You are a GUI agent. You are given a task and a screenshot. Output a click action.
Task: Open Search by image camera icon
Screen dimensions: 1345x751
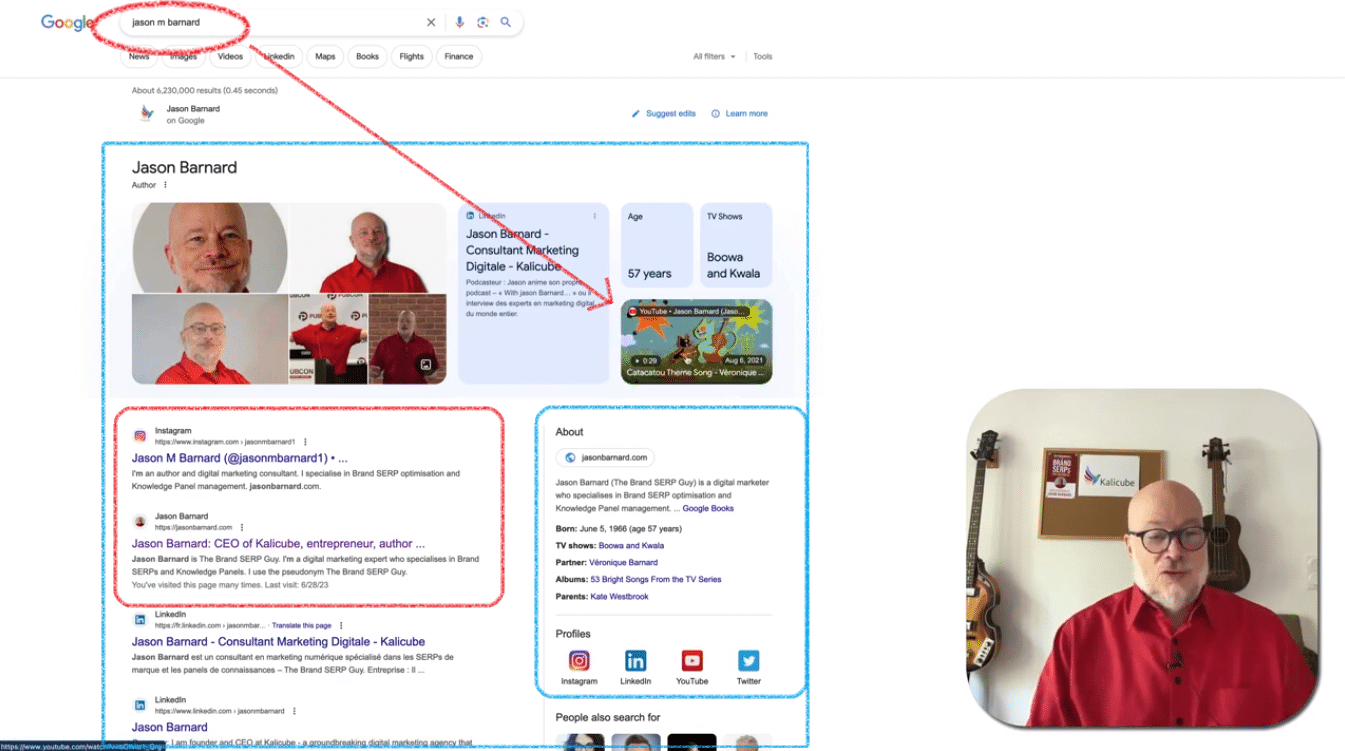pos(483,22)
